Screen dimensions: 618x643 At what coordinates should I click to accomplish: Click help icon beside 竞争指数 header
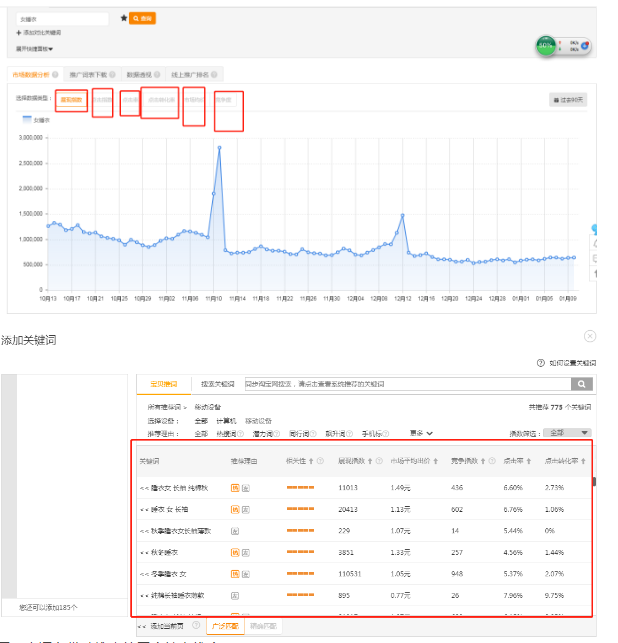click(x=492, y=461)
